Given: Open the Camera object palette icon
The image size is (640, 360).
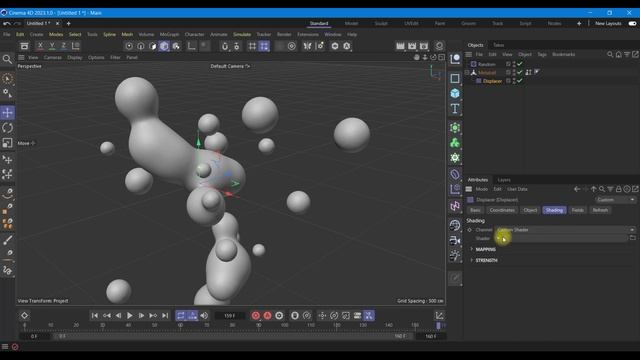Looking at the screenshot, I should click(455, 240).
